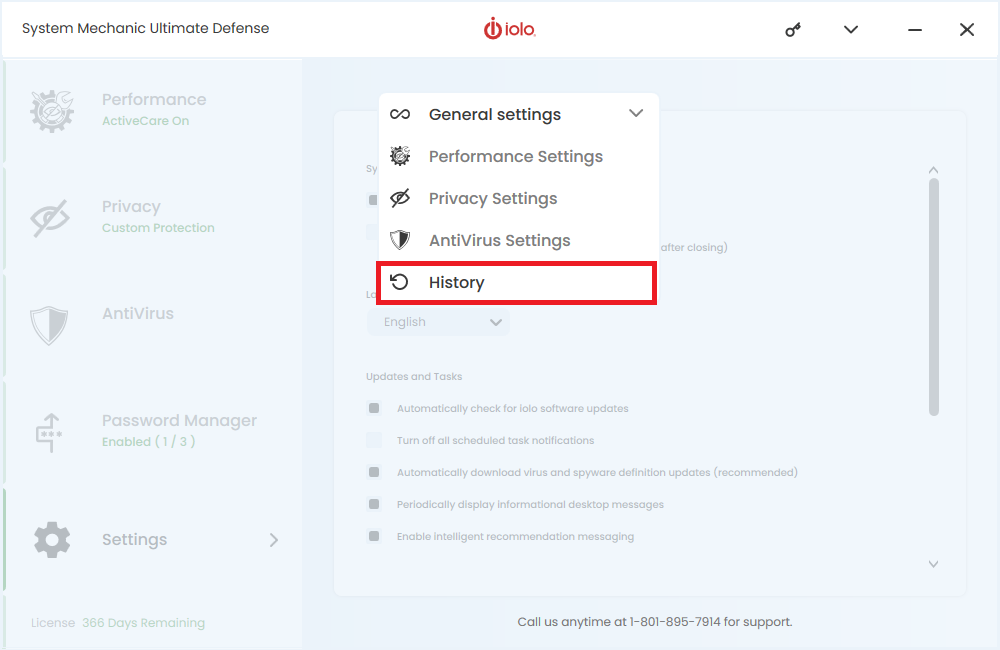Screen dimensions: 1000x650
Task: Click the AntiVirus Settings shield icon in dropdown
Action: [400, 240]
